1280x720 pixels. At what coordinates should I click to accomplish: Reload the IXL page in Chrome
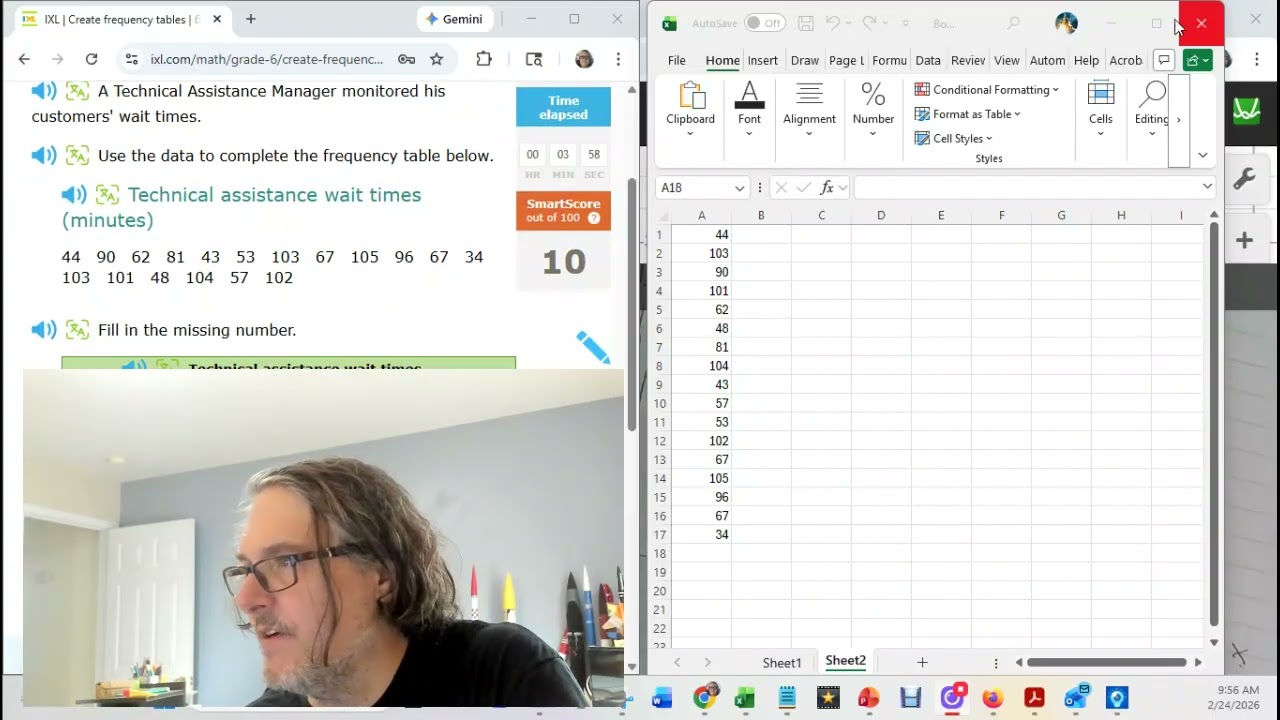pyautogui.click(x=91, y=59)
